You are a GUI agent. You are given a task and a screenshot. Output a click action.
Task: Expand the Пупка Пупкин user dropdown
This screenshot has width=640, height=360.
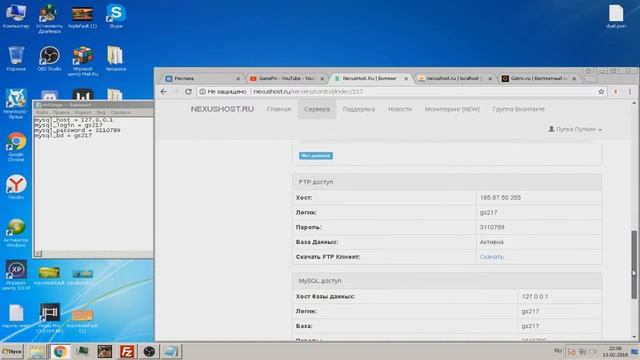(575, 129)
